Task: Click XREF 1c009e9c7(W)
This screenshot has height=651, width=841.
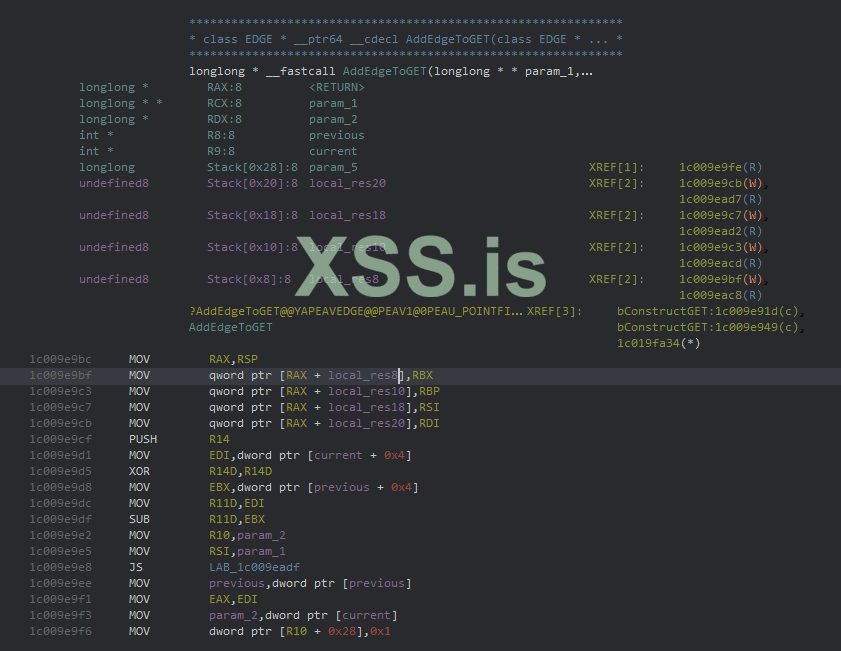Action: click(720, 216)
